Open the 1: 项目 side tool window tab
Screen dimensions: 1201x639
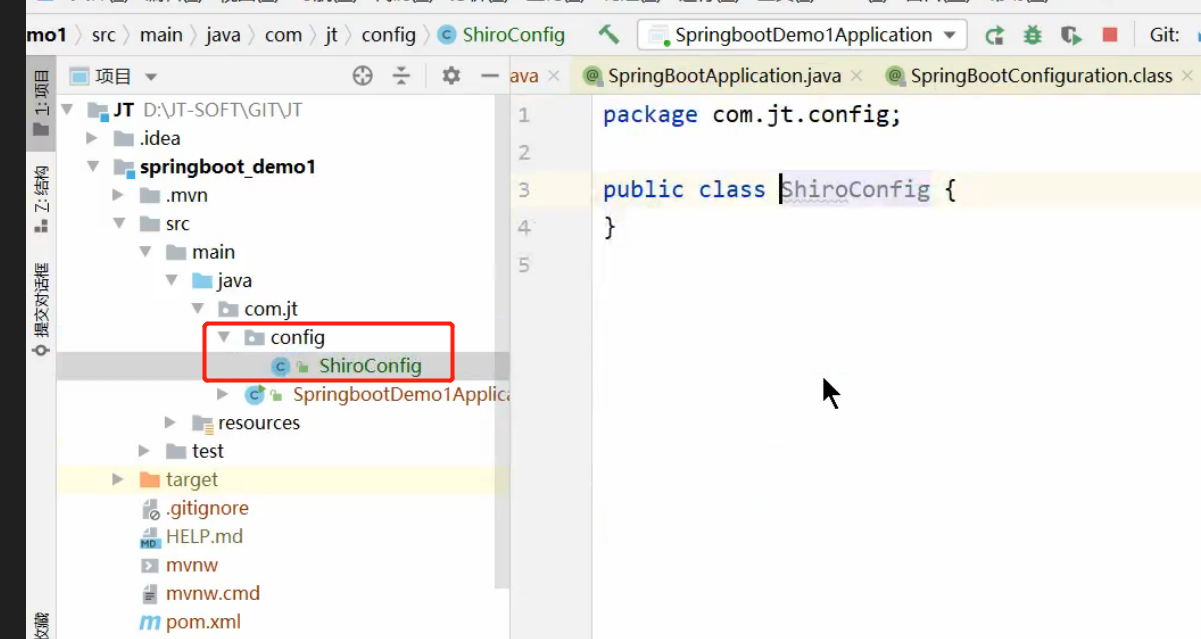coord(41,104)
